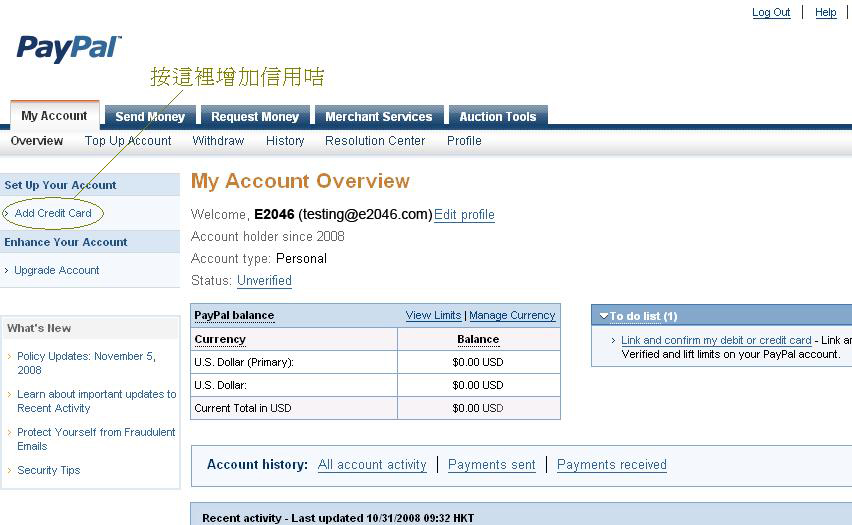This screenshot has height=525, width=852.
Task: Click the Add Credit Card link
Action: point(53,213)
